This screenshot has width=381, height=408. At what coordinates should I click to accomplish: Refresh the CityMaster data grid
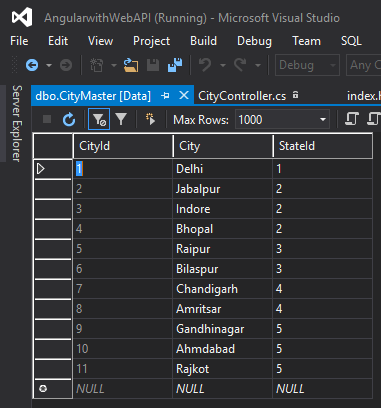point(69,119)
